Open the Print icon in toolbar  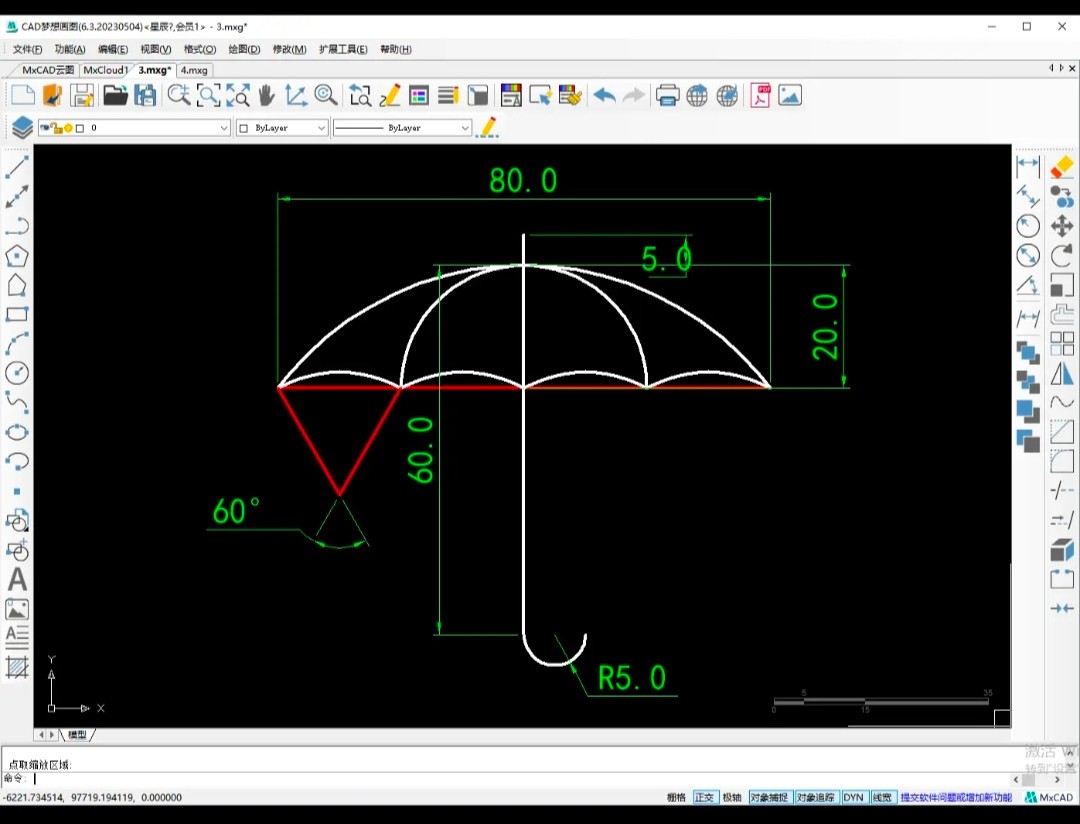[x=667, y=95]
